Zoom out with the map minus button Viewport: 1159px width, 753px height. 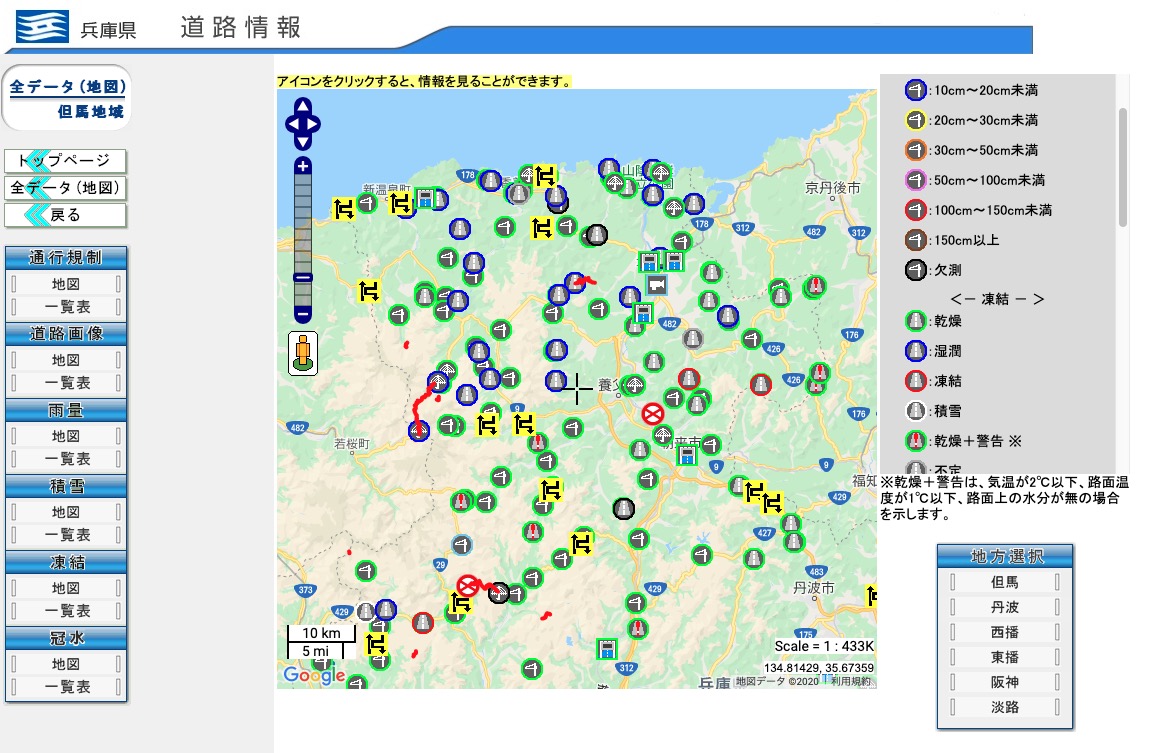pyautogui.click(x=303, y=314)
